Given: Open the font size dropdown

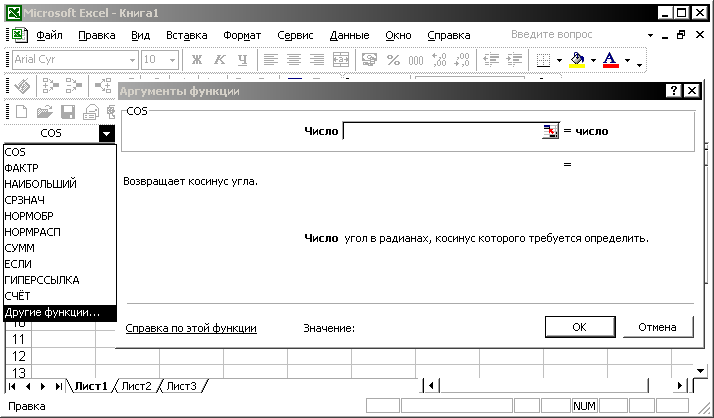Looking at the screenshot, I should tap(172, 60).
